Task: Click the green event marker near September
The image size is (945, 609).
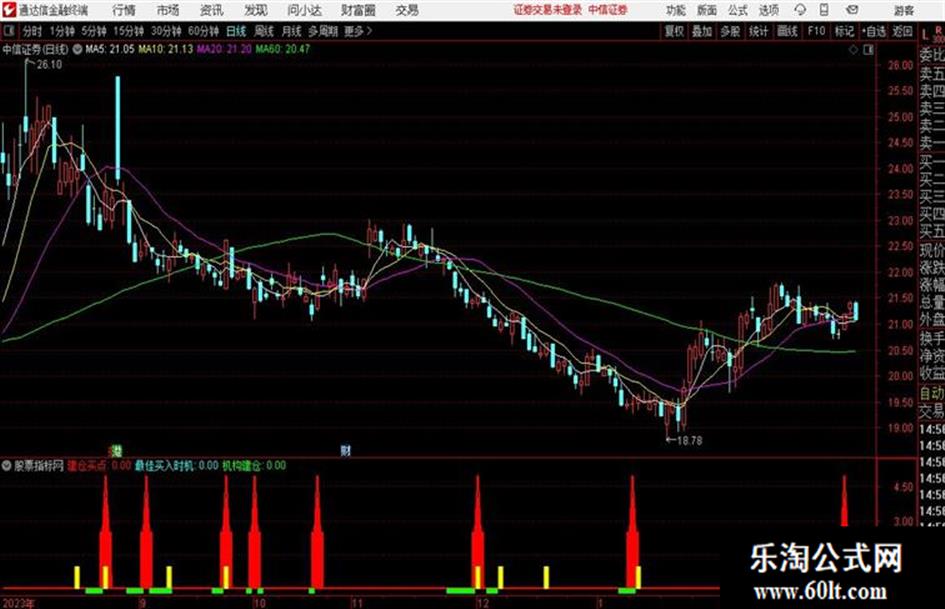Action: pos(117,450)
